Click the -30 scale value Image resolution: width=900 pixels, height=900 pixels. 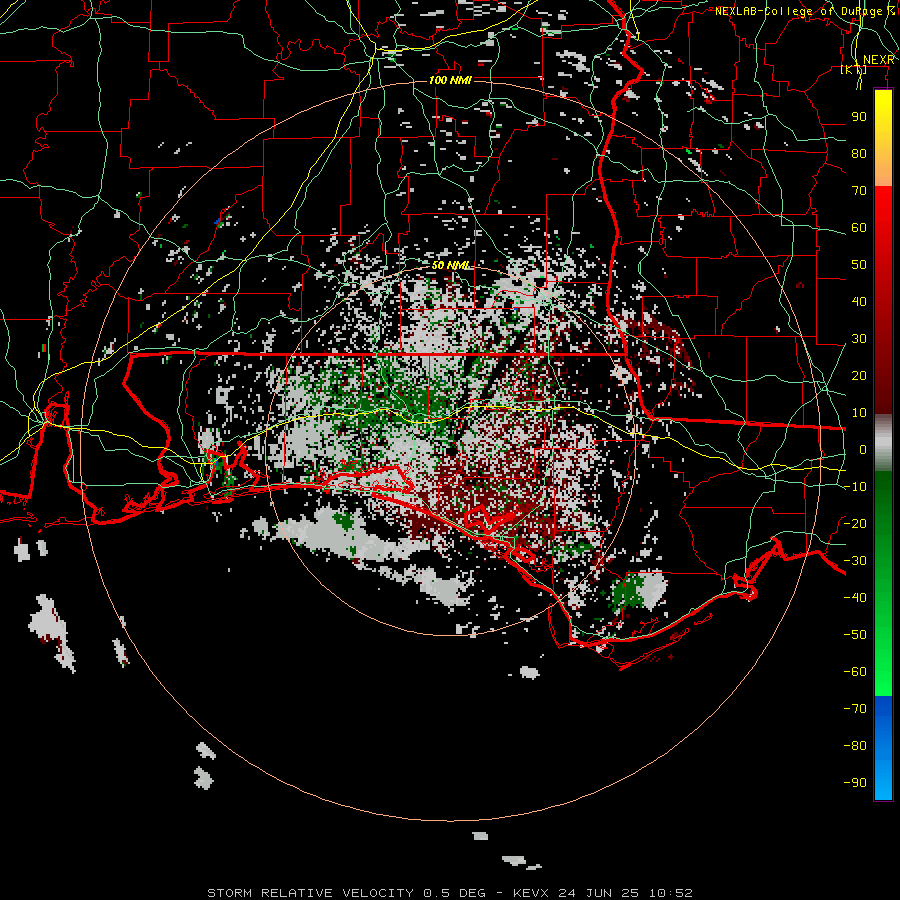tap(855, 561)
